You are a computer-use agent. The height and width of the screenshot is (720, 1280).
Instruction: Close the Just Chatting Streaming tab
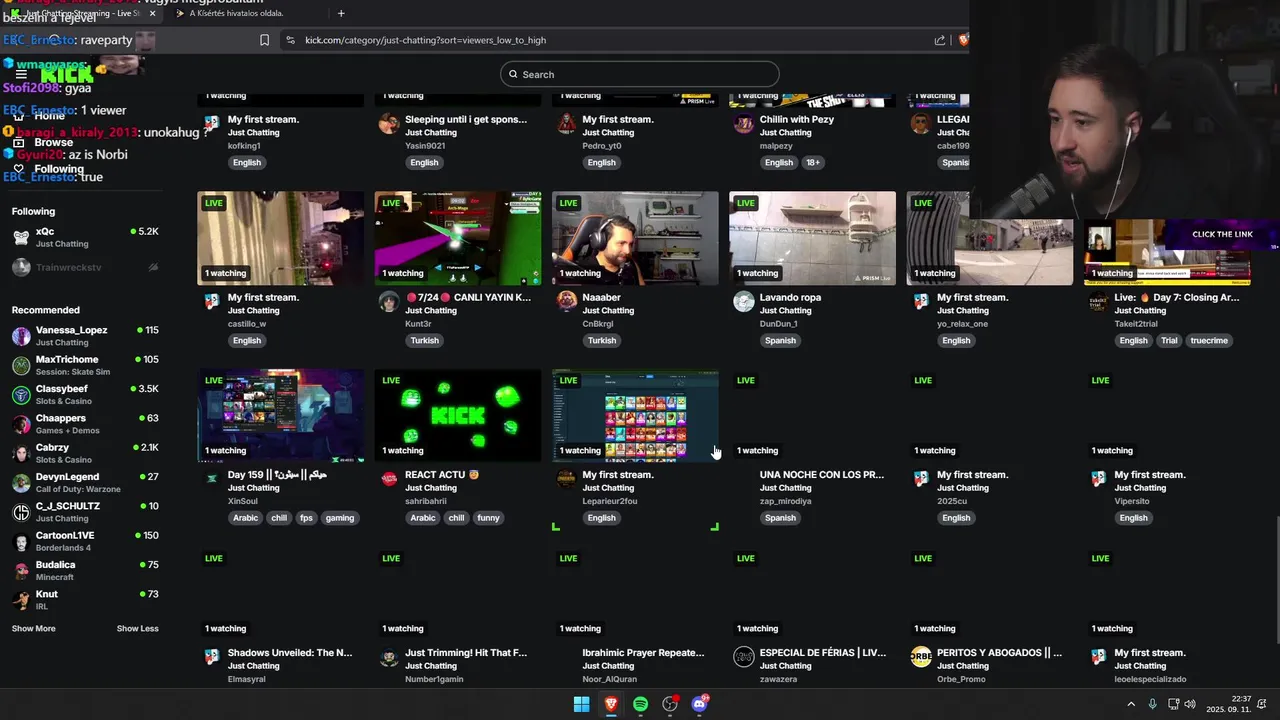pyautogui.click(x=153, y=13)
